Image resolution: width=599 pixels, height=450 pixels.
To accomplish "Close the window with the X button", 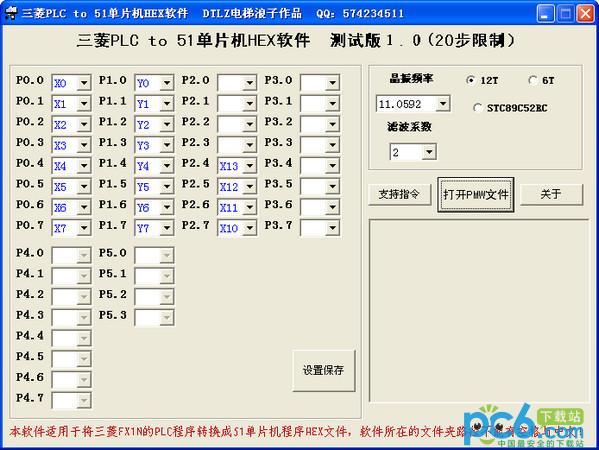I will click(585, 14).
